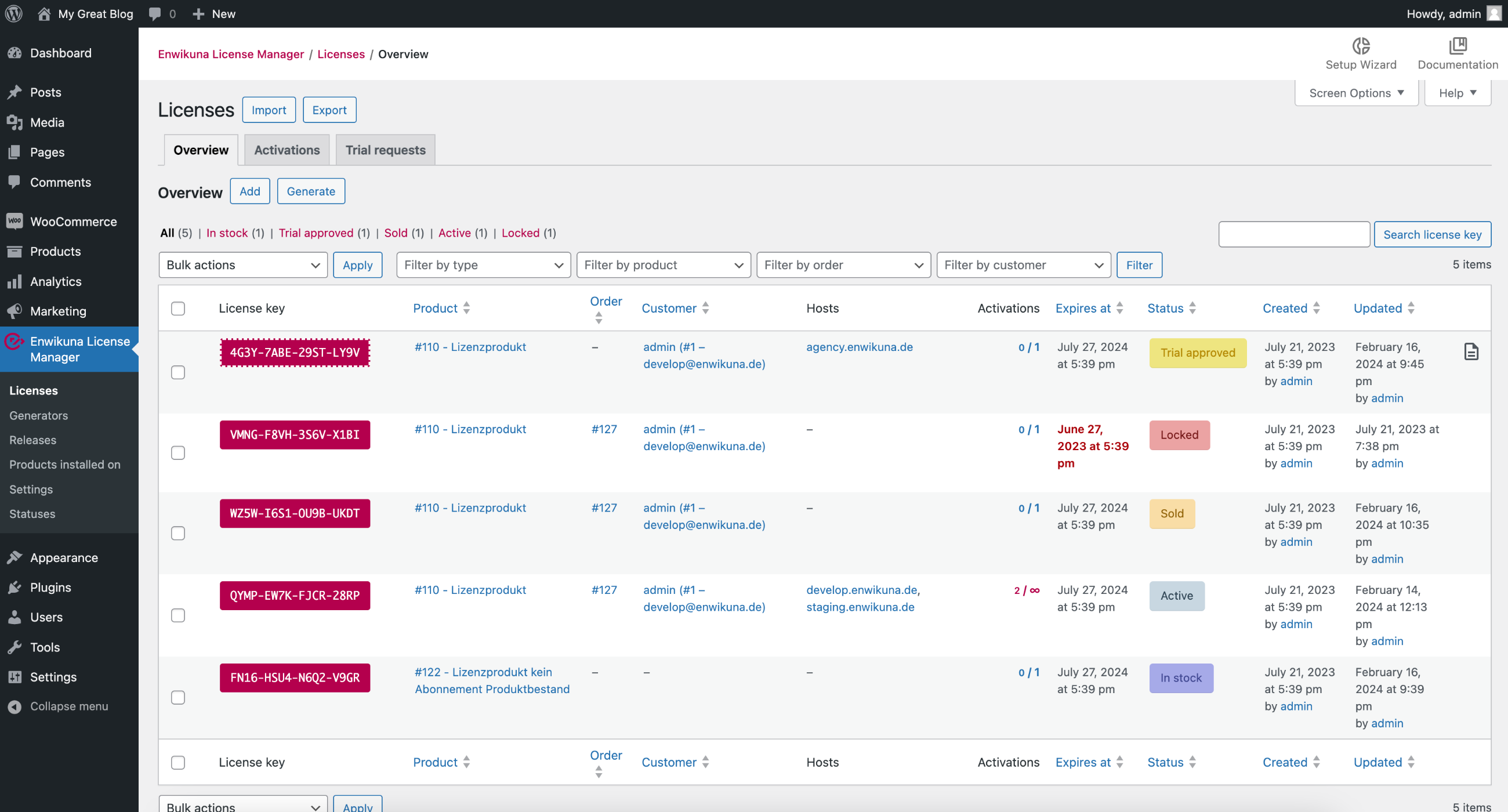1508x812 pixels.
Task: Click the Search license key input field
Action: point(1294,233)
